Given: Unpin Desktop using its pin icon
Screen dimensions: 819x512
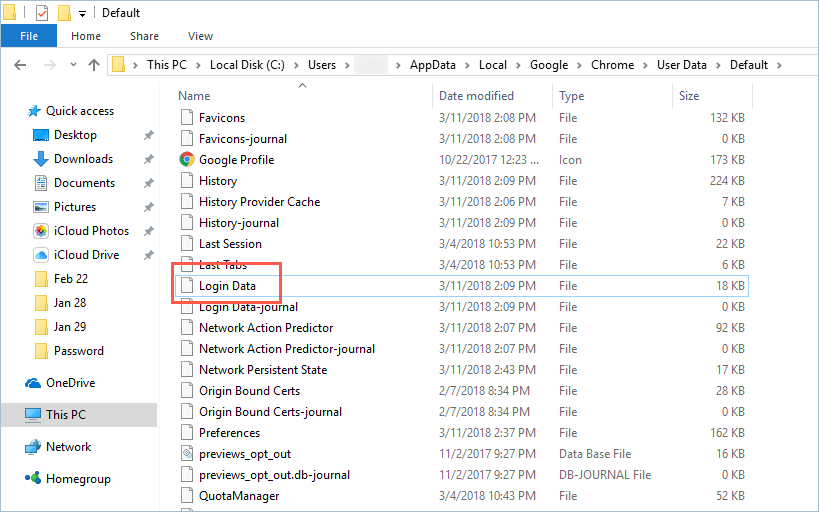Looking at the screenshot, I should 148,135.
